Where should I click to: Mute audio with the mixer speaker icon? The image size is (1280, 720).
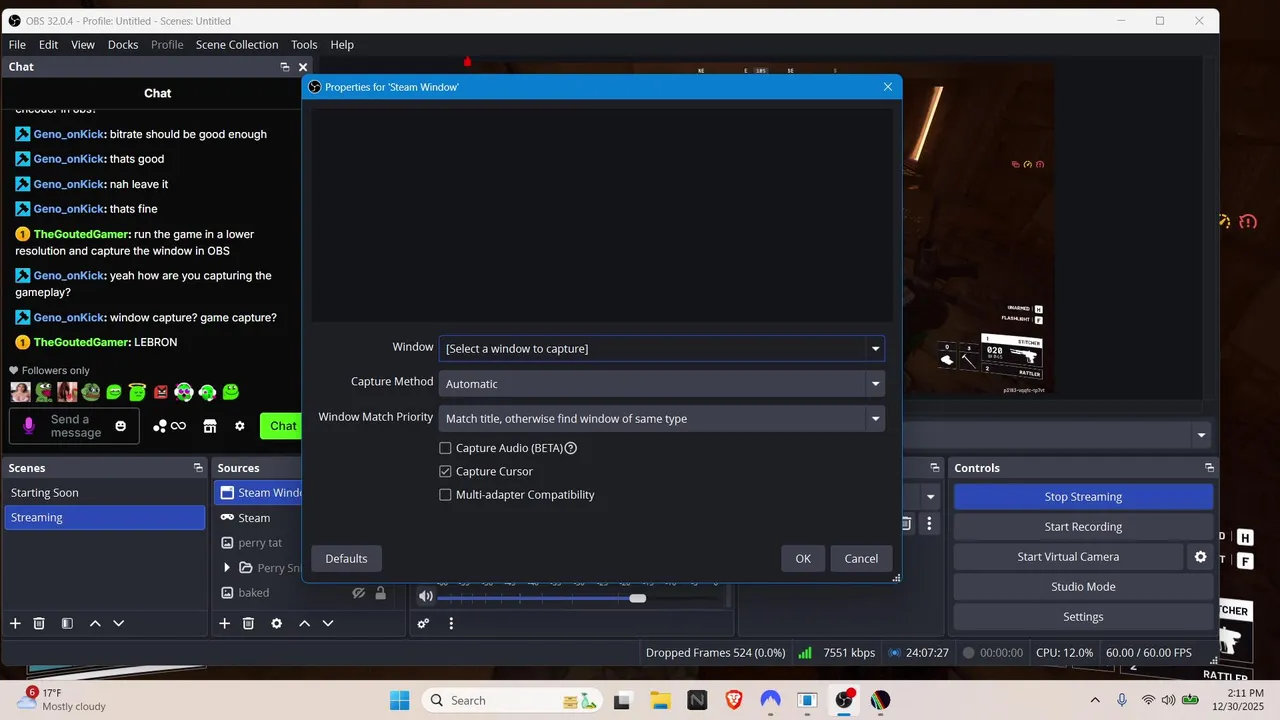click(426, 596)
